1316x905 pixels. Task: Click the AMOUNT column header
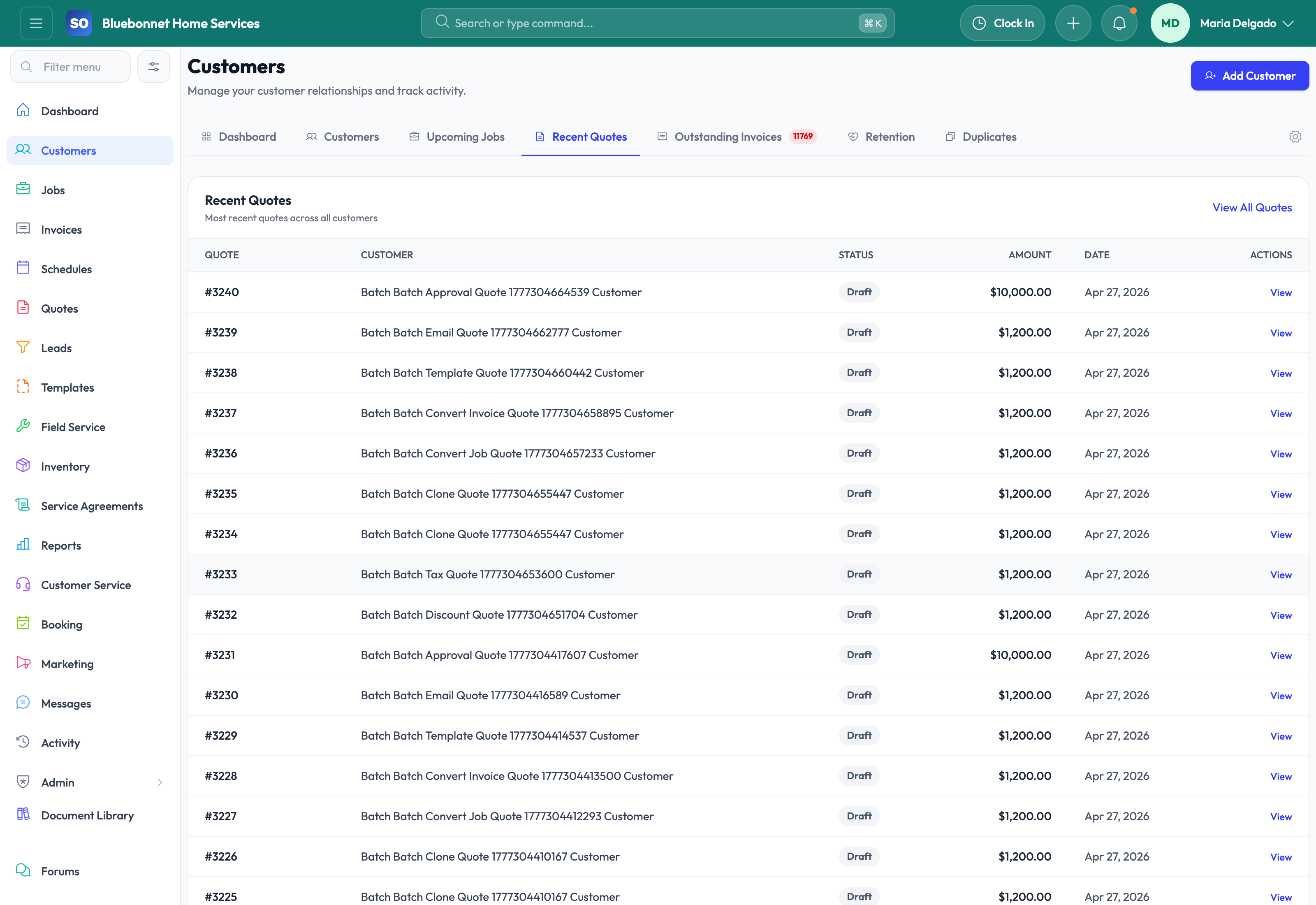pos(1030,255)
